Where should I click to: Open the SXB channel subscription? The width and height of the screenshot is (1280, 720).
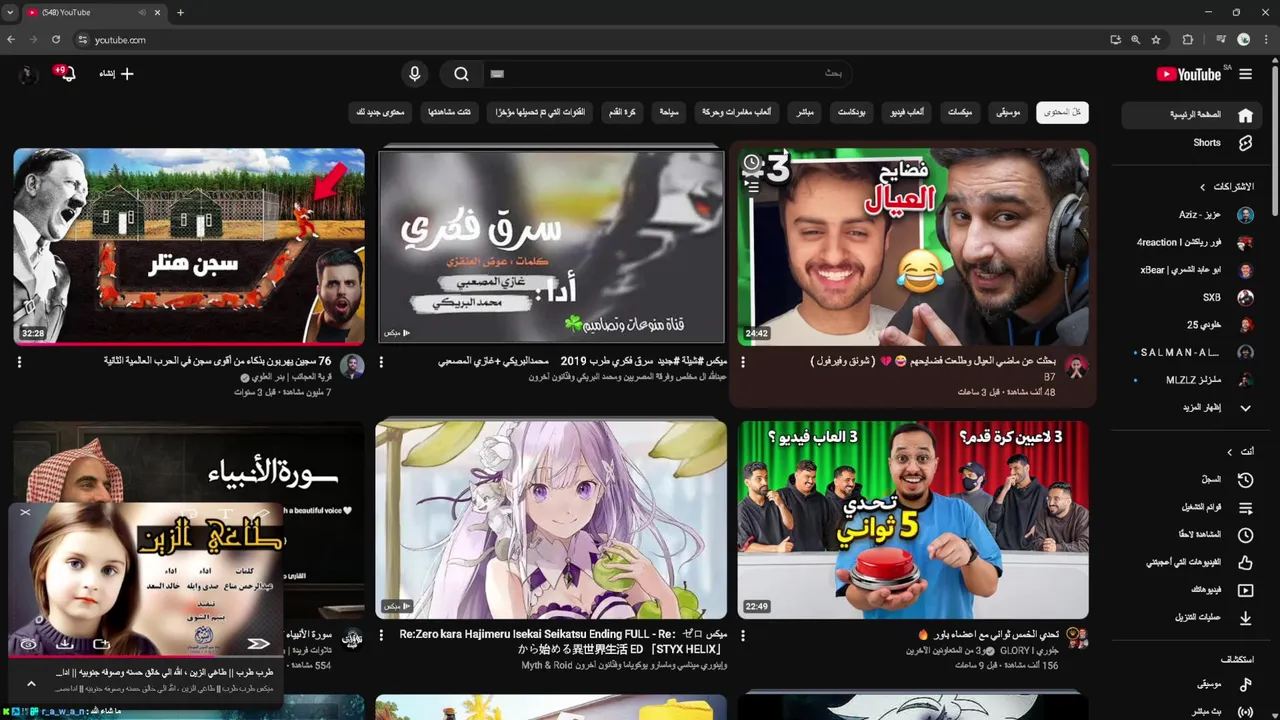(1190, 298)
